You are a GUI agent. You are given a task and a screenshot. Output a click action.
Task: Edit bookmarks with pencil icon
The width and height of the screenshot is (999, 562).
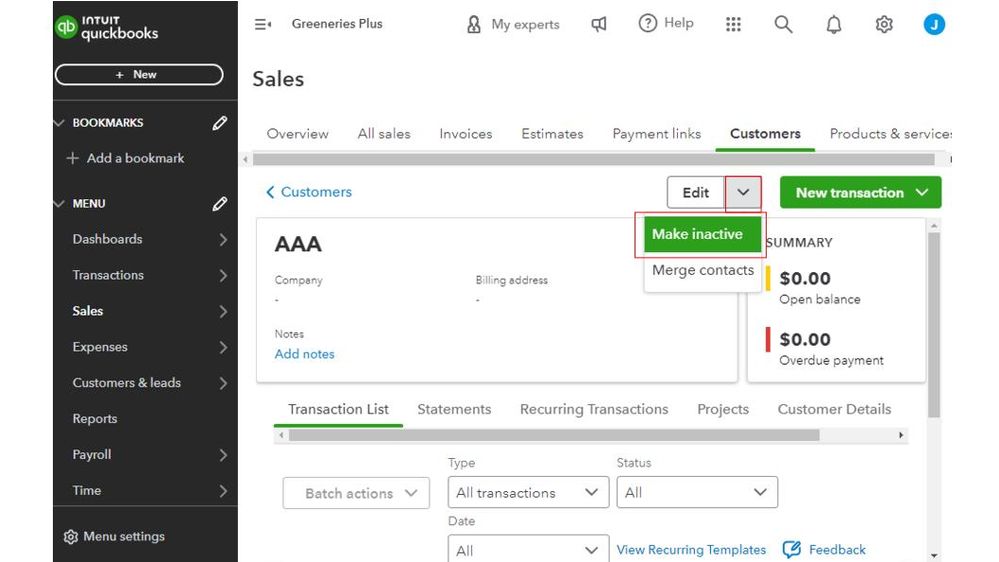tap(220, 123)
